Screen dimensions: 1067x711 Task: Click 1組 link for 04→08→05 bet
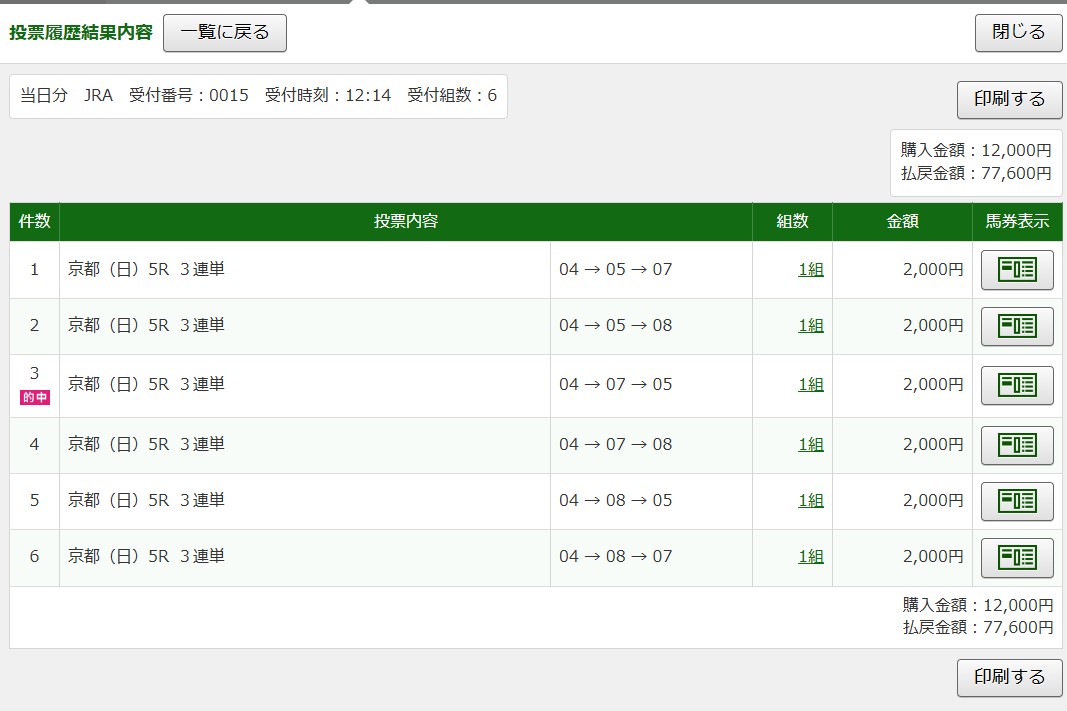coord(810,500)
